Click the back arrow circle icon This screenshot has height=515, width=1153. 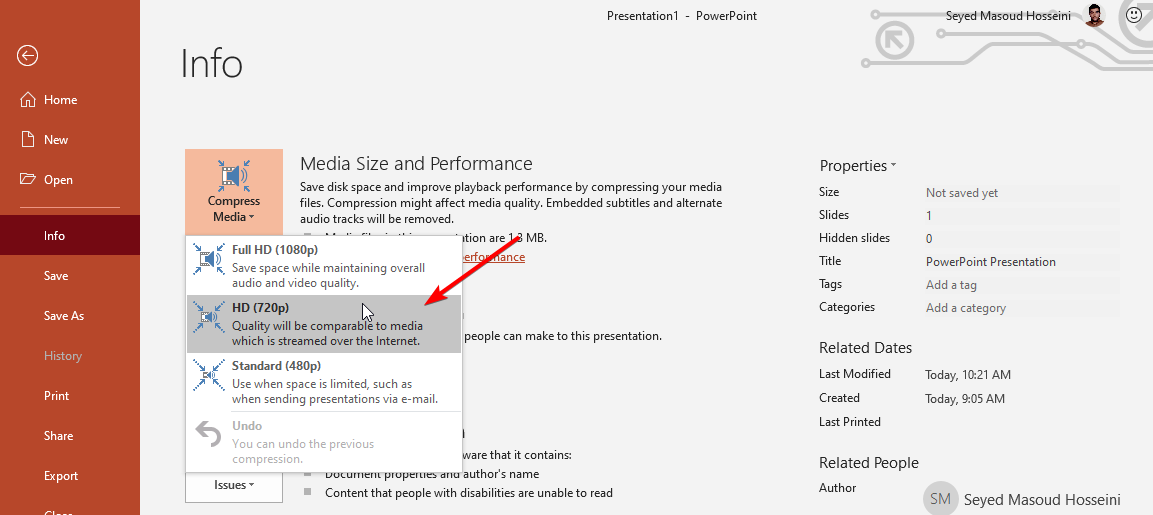pos(28,56)
